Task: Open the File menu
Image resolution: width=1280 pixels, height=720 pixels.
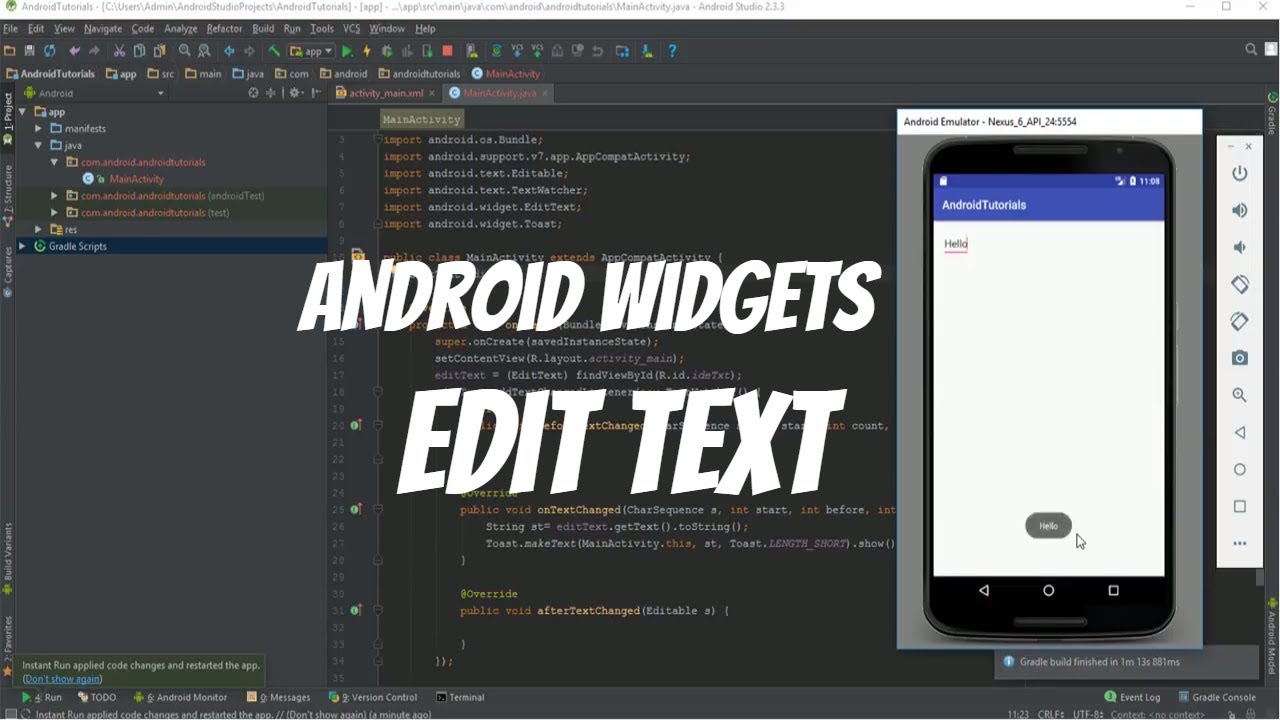Action: [10, 29]
